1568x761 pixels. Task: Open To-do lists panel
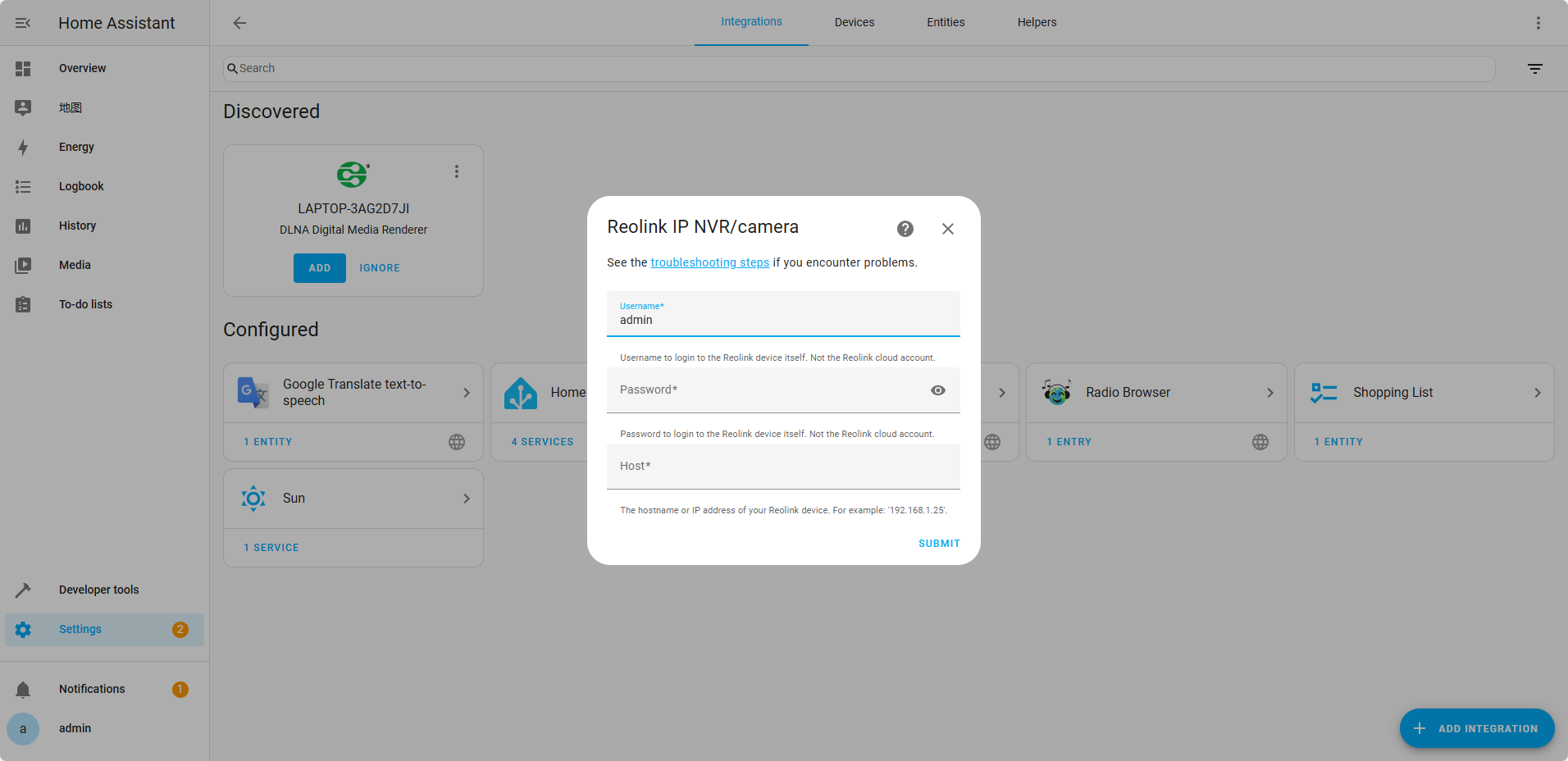click(104, 304)
